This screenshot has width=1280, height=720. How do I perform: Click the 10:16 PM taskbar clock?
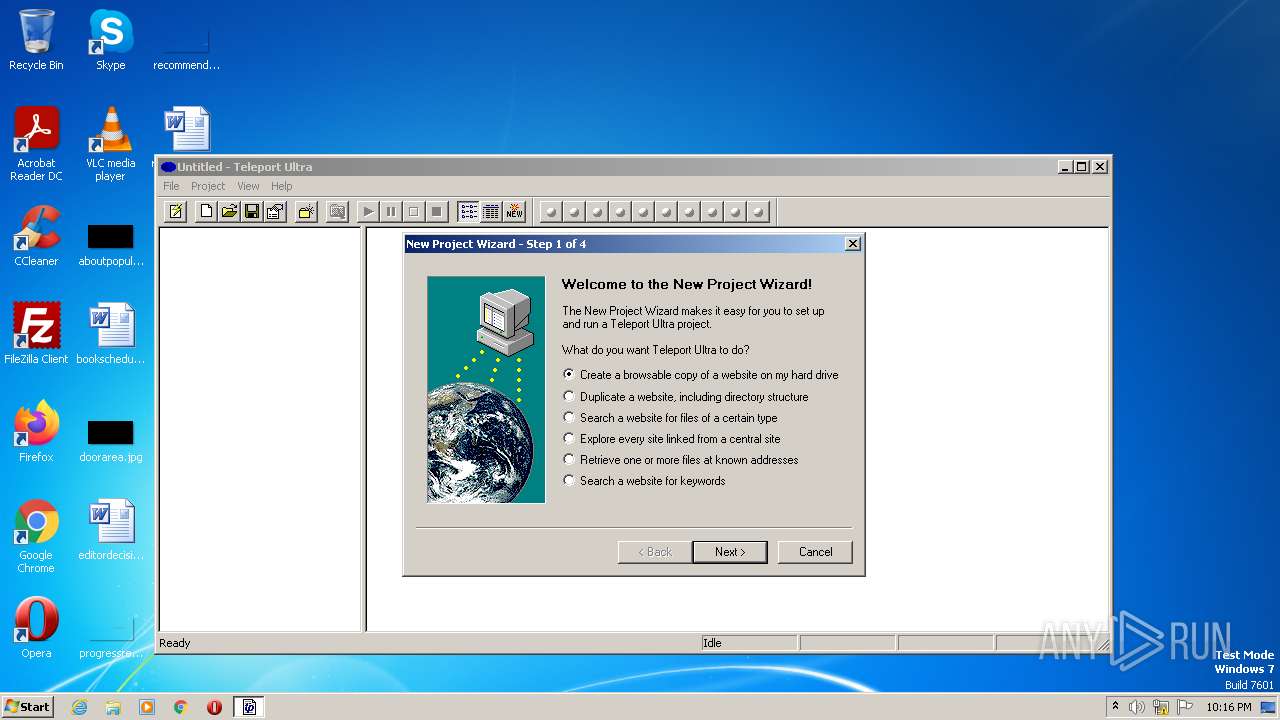pyautogui.click(x=1229, y=707)
